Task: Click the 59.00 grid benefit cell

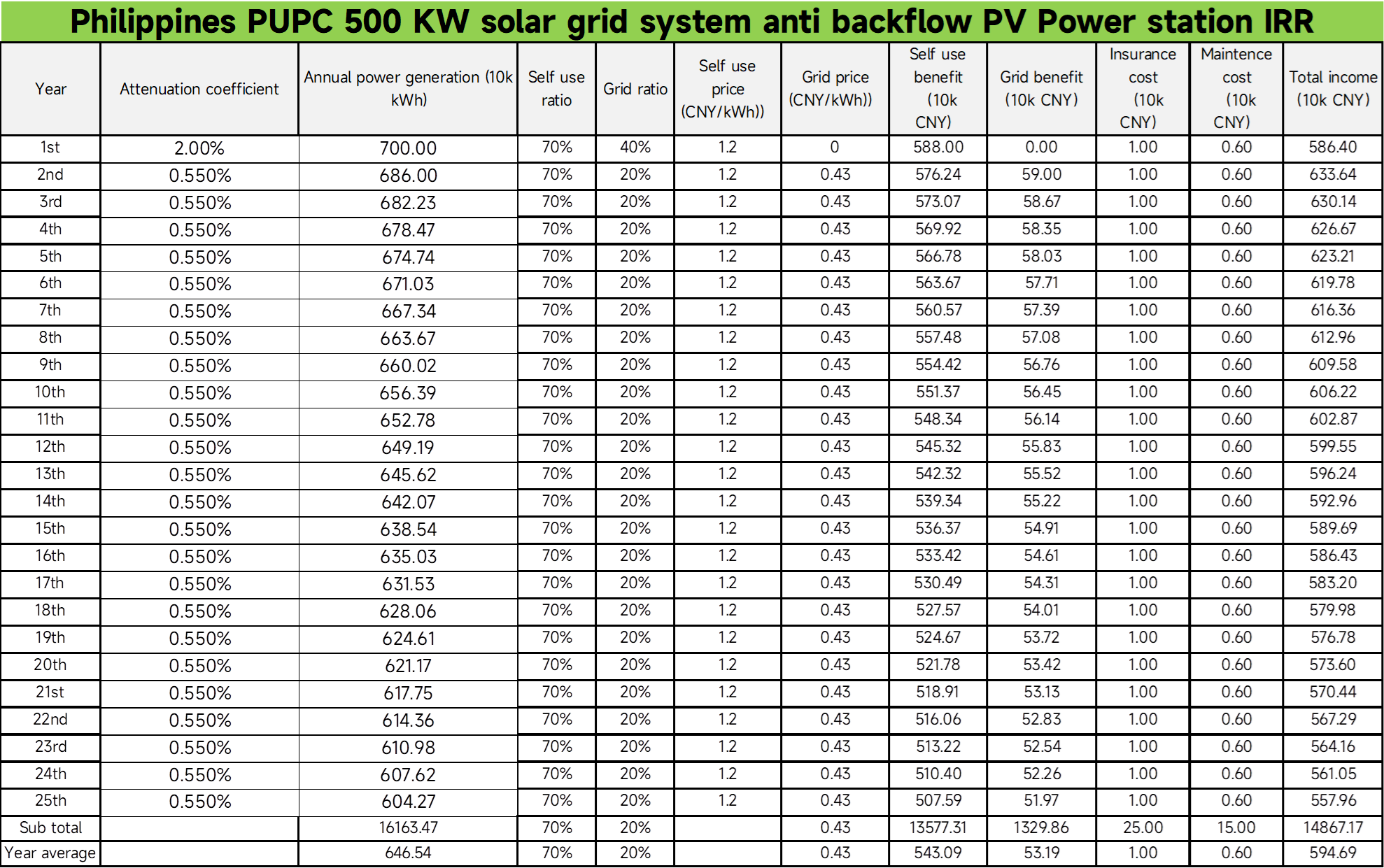Action: pos(1042,175)
